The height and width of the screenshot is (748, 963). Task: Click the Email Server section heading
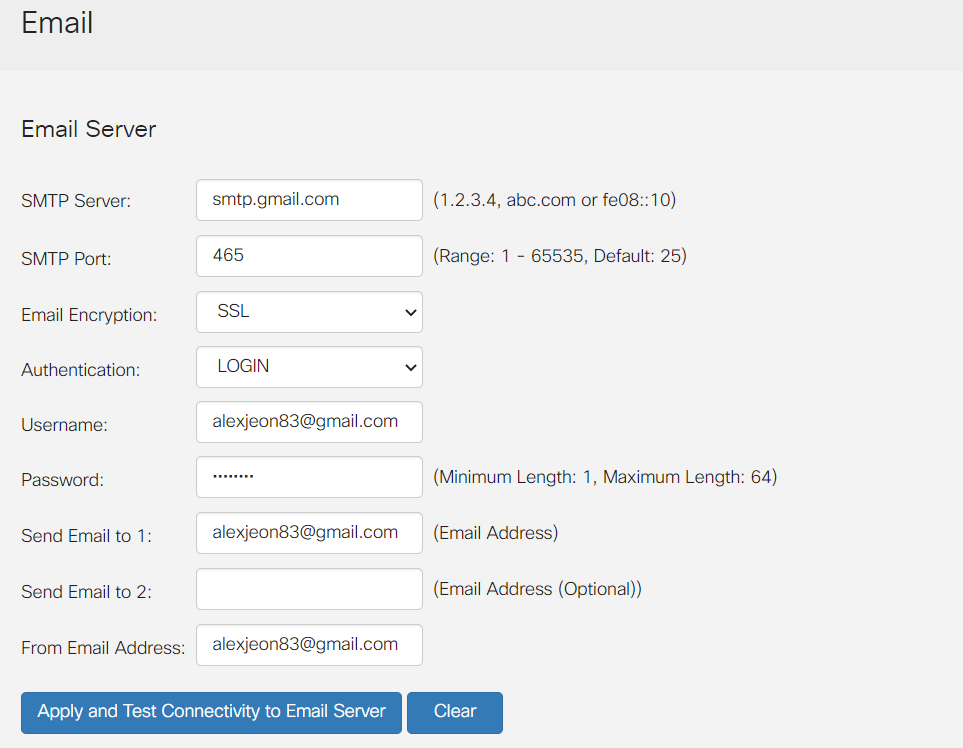pos(88,130)
